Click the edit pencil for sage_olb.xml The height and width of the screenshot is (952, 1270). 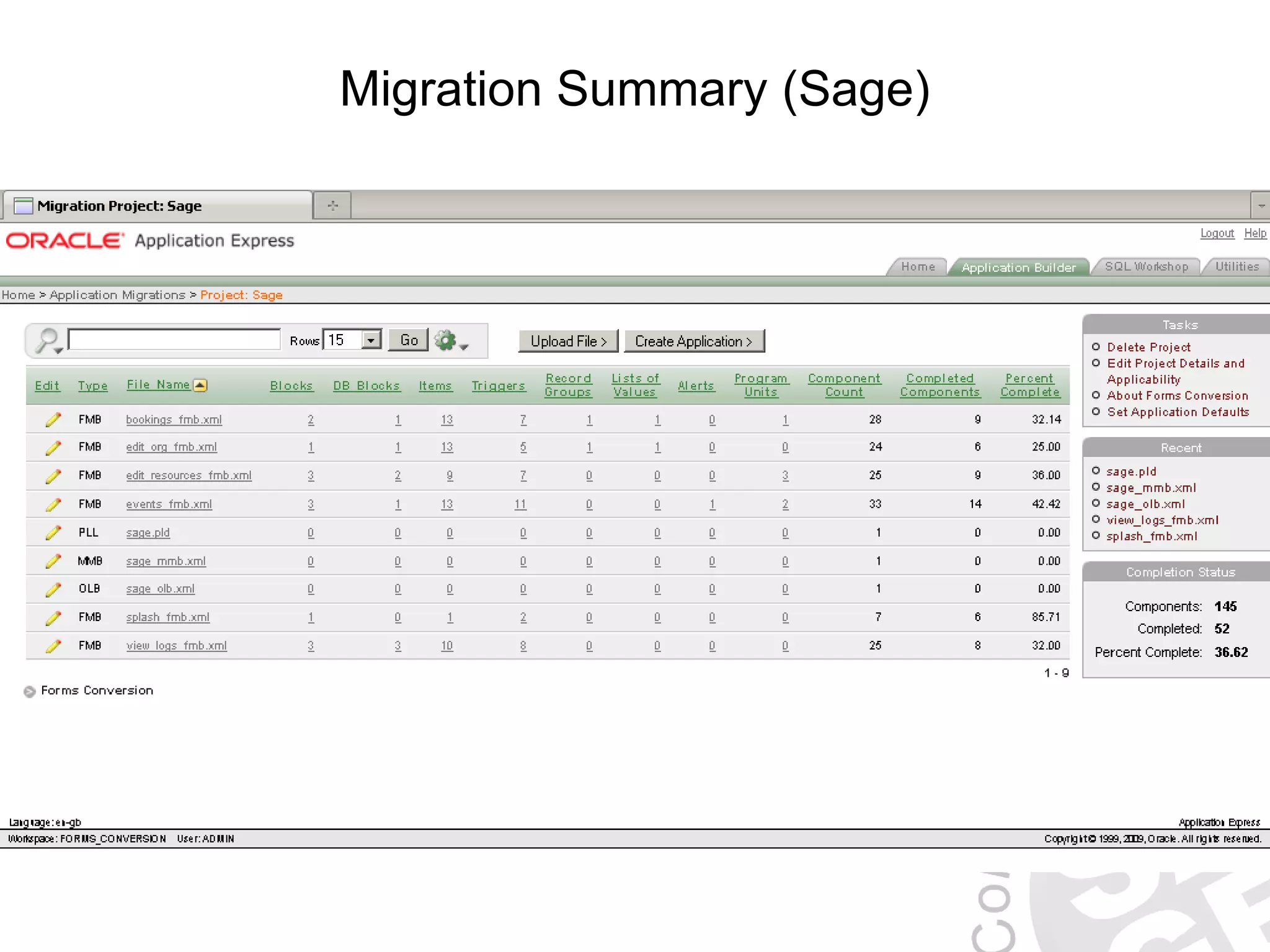pyautogui.click(x=53, y=589)
